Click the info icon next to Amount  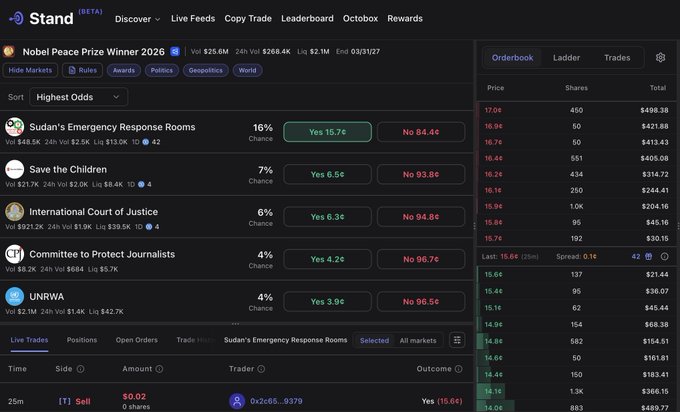point(159,369)
